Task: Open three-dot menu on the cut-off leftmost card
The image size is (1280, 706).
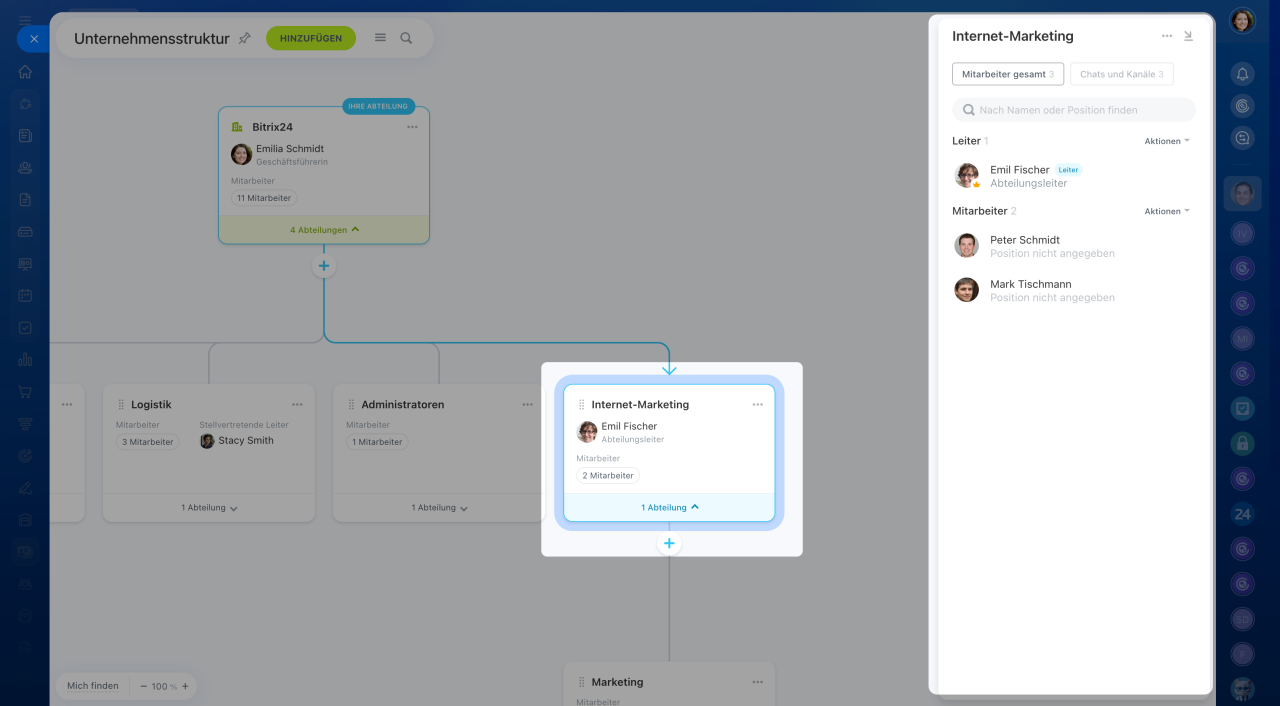Action: coord(67,405)
